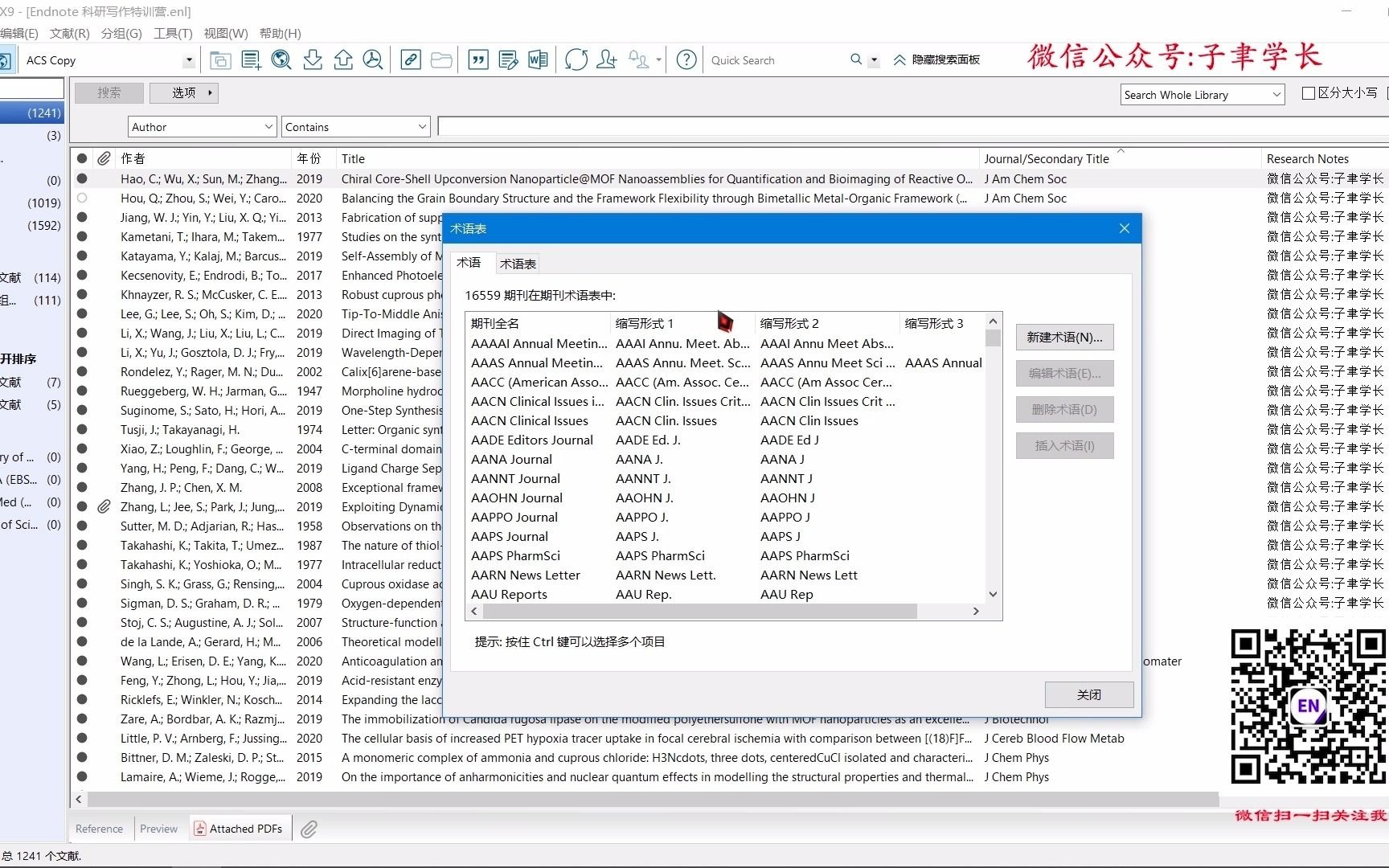Click the Return to Word icon
This screenshot has width=1389, height=868.
538,60
